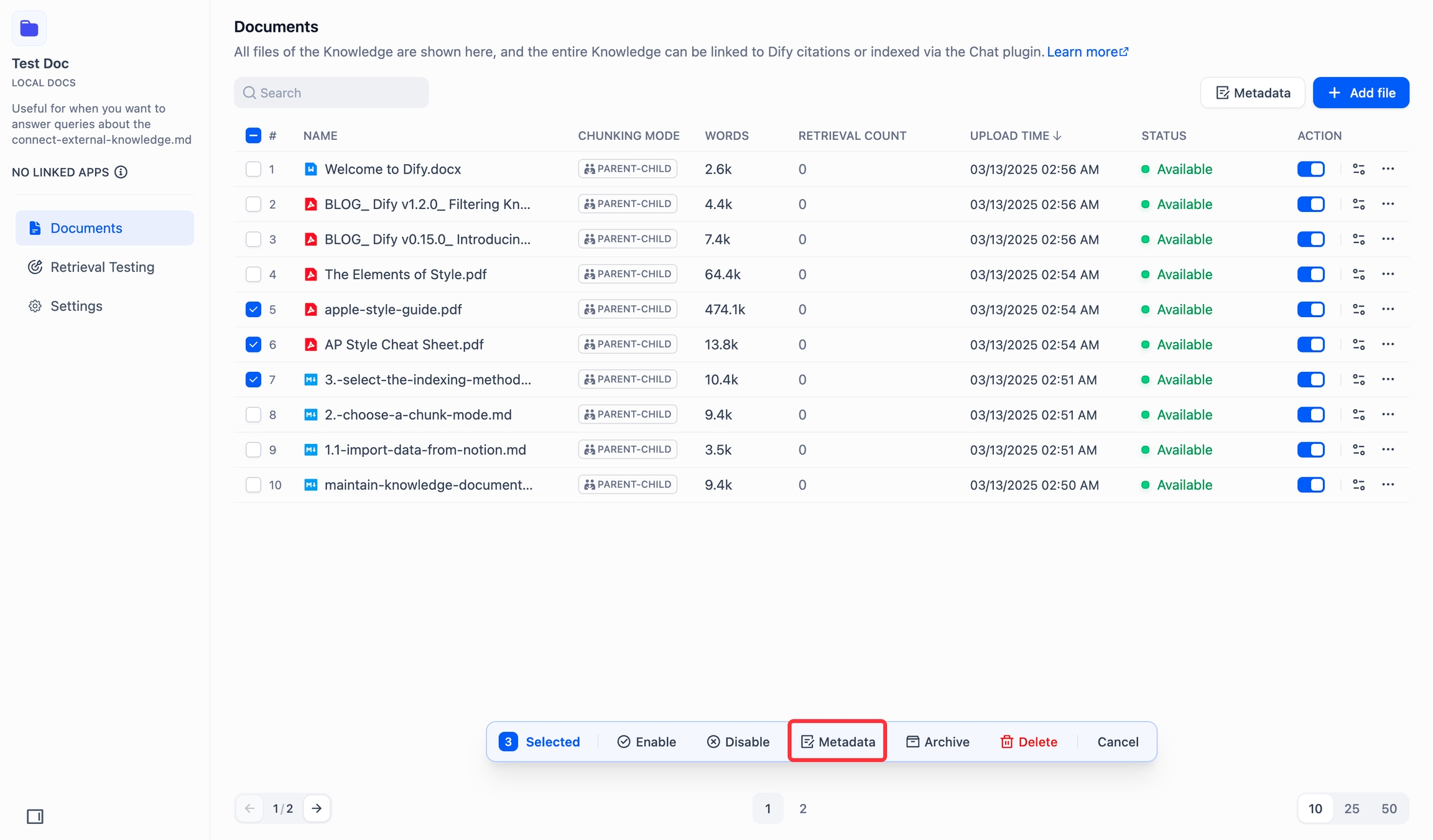1433x840 pixels.
Task: Click the Add file button
Action: tap(1360, 93)
